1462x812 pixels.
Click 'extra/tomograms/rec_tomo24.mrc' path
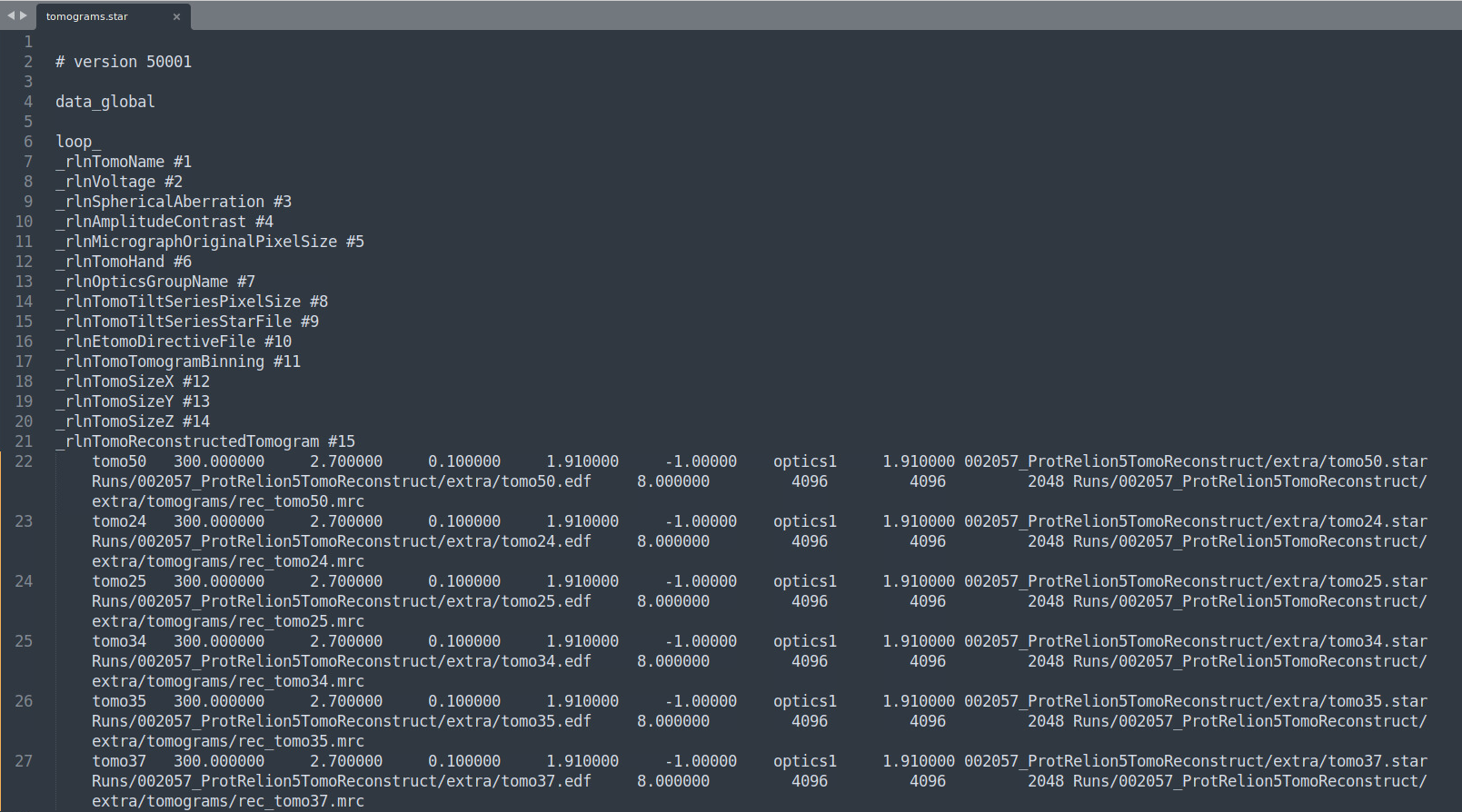[228, 561]
